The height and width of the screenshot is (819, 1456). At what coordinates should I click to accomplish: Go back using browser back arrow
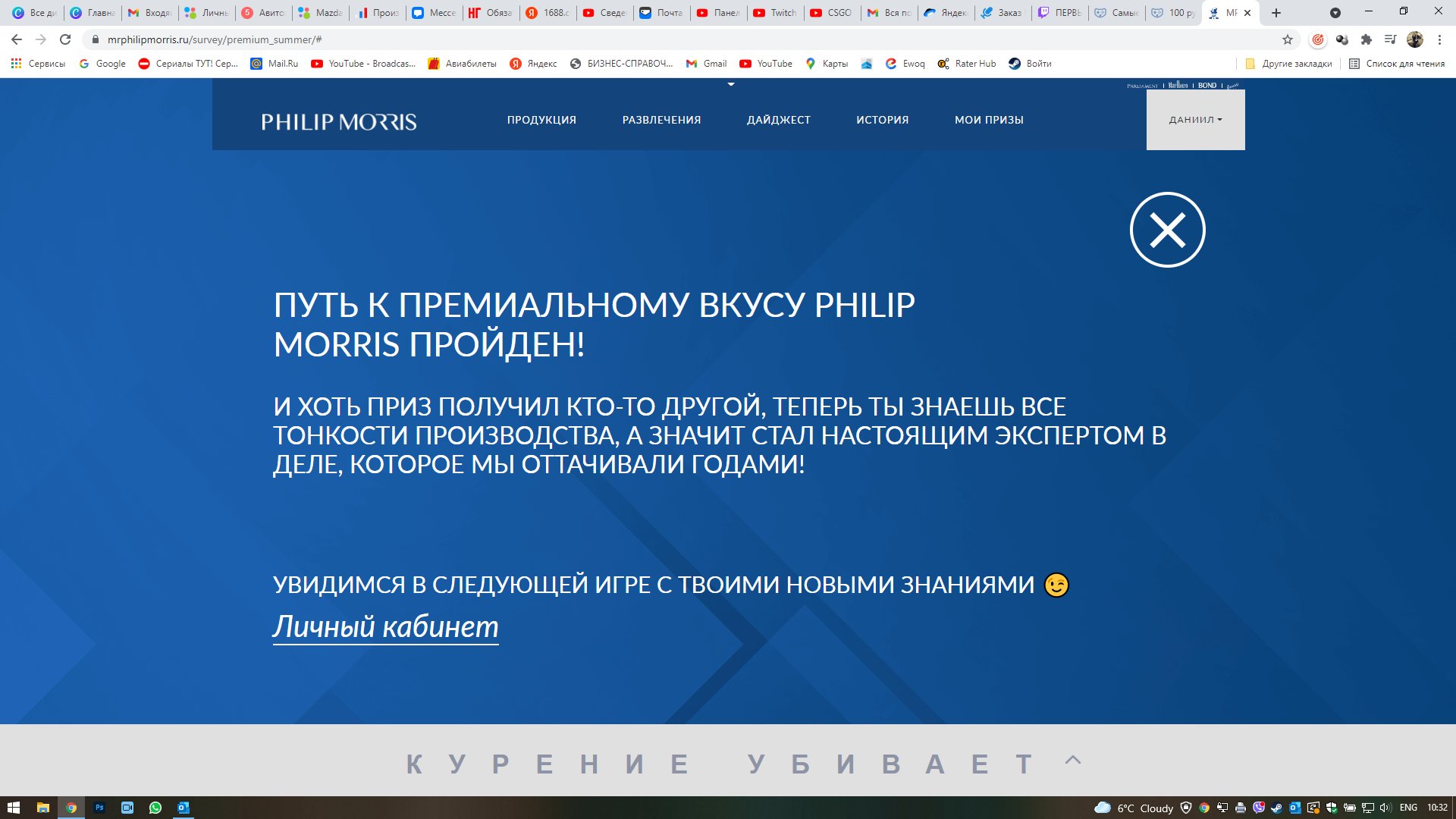click(17, 39)
